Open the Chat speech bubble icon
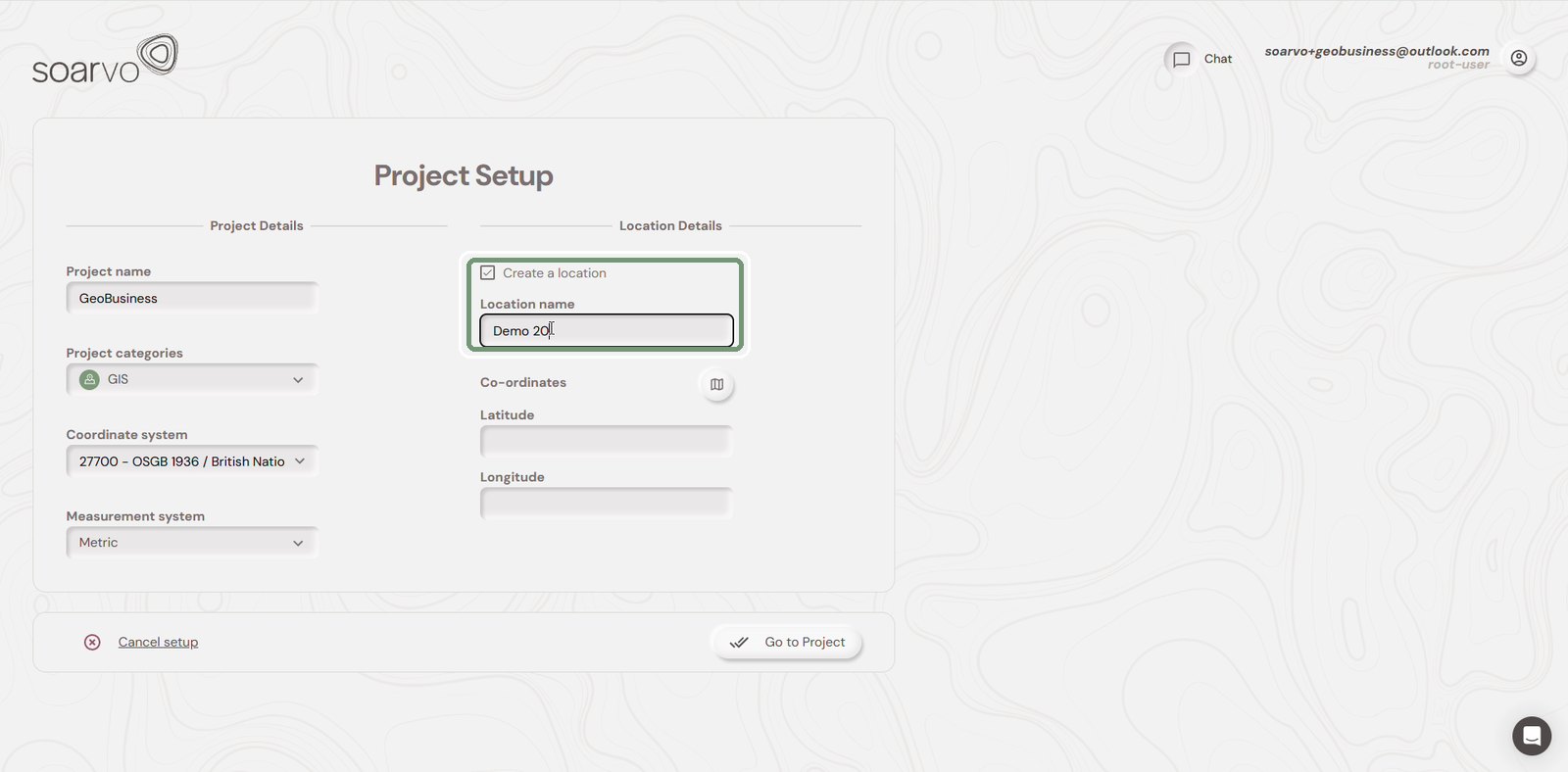This screenshot has width=1568, height=772. coord(1181,60)
